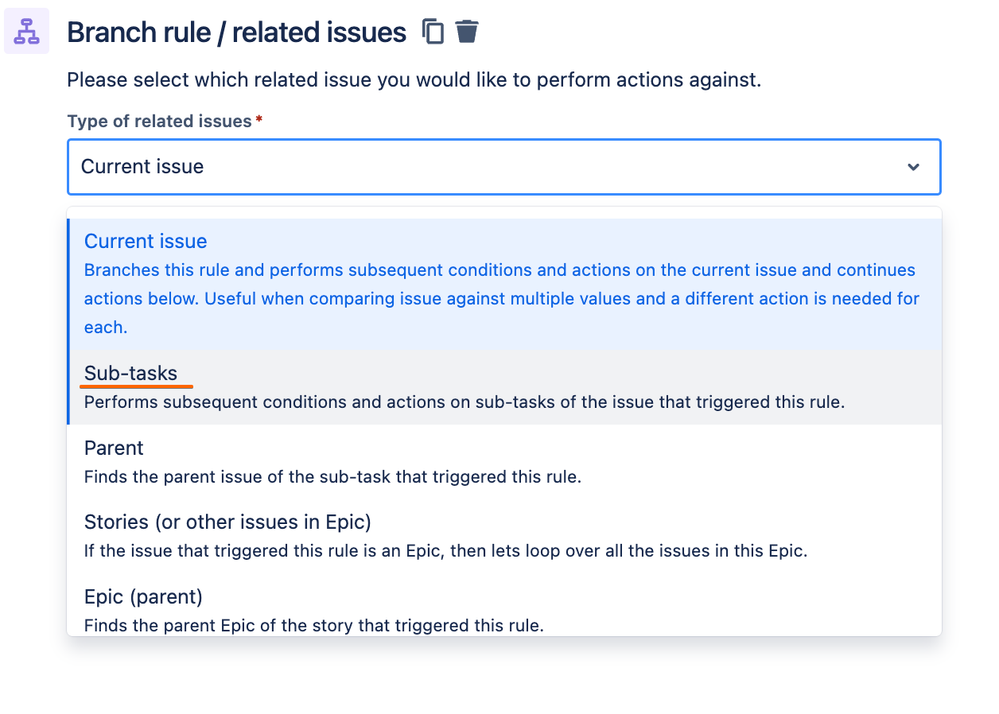Image resolution: width=999 pixels, height=714 pixels.
Task: Select the highlighted Current issue option
Action: (505, 284)
